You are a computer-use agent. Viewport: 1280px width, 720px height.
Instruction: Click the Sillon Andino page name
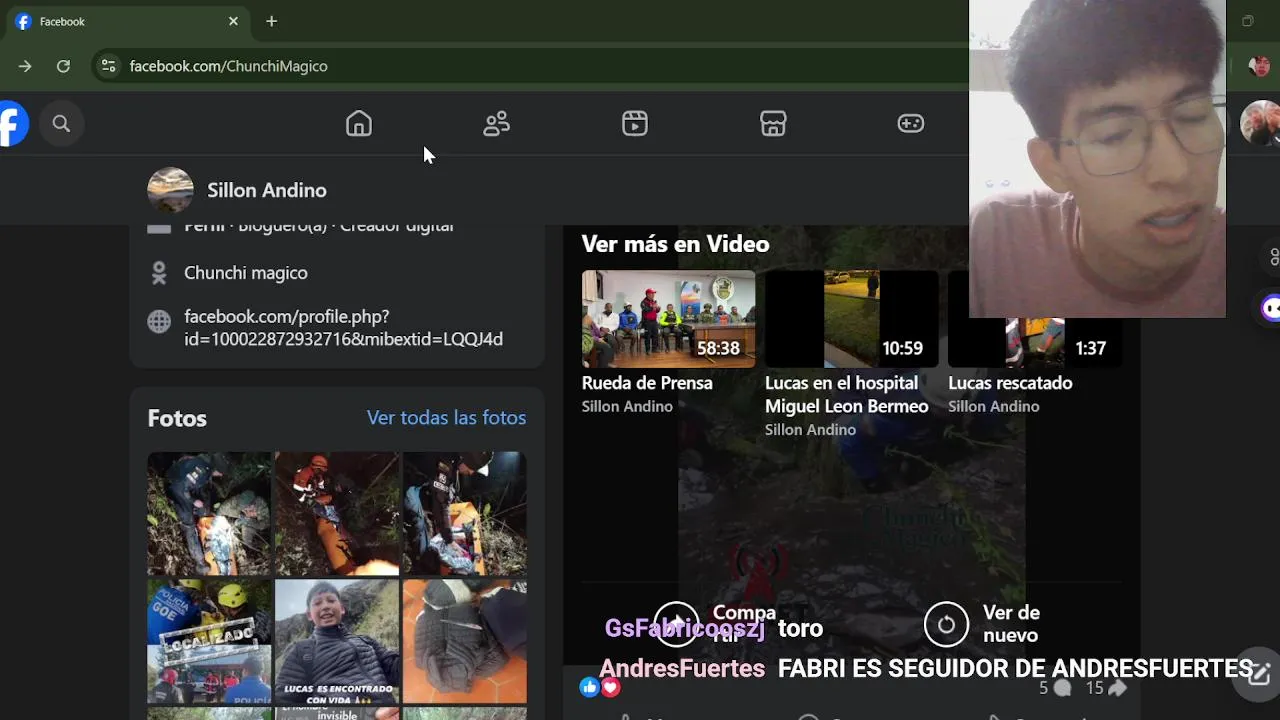(x=267, y=190)
